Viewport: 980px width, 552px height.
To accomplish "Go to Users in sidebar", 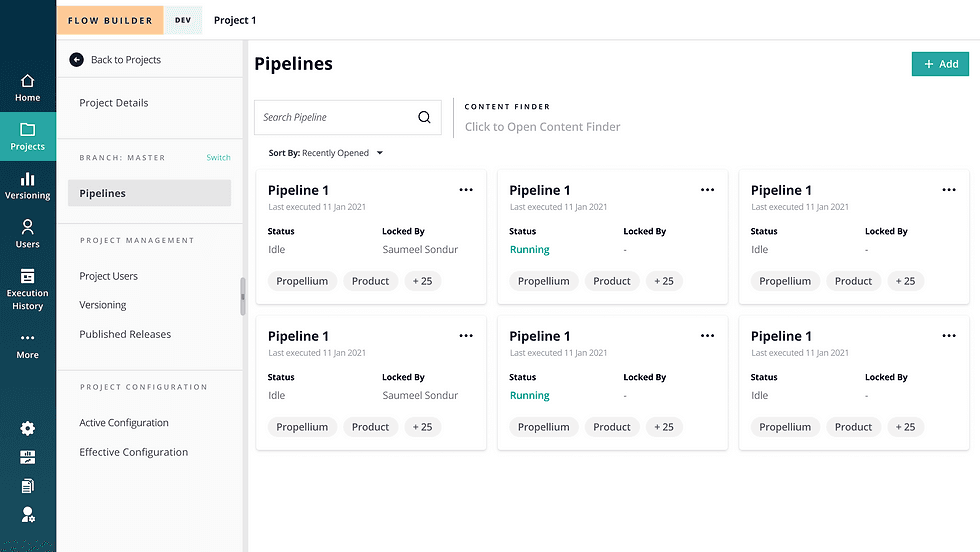I will click(x=28, y=227).
